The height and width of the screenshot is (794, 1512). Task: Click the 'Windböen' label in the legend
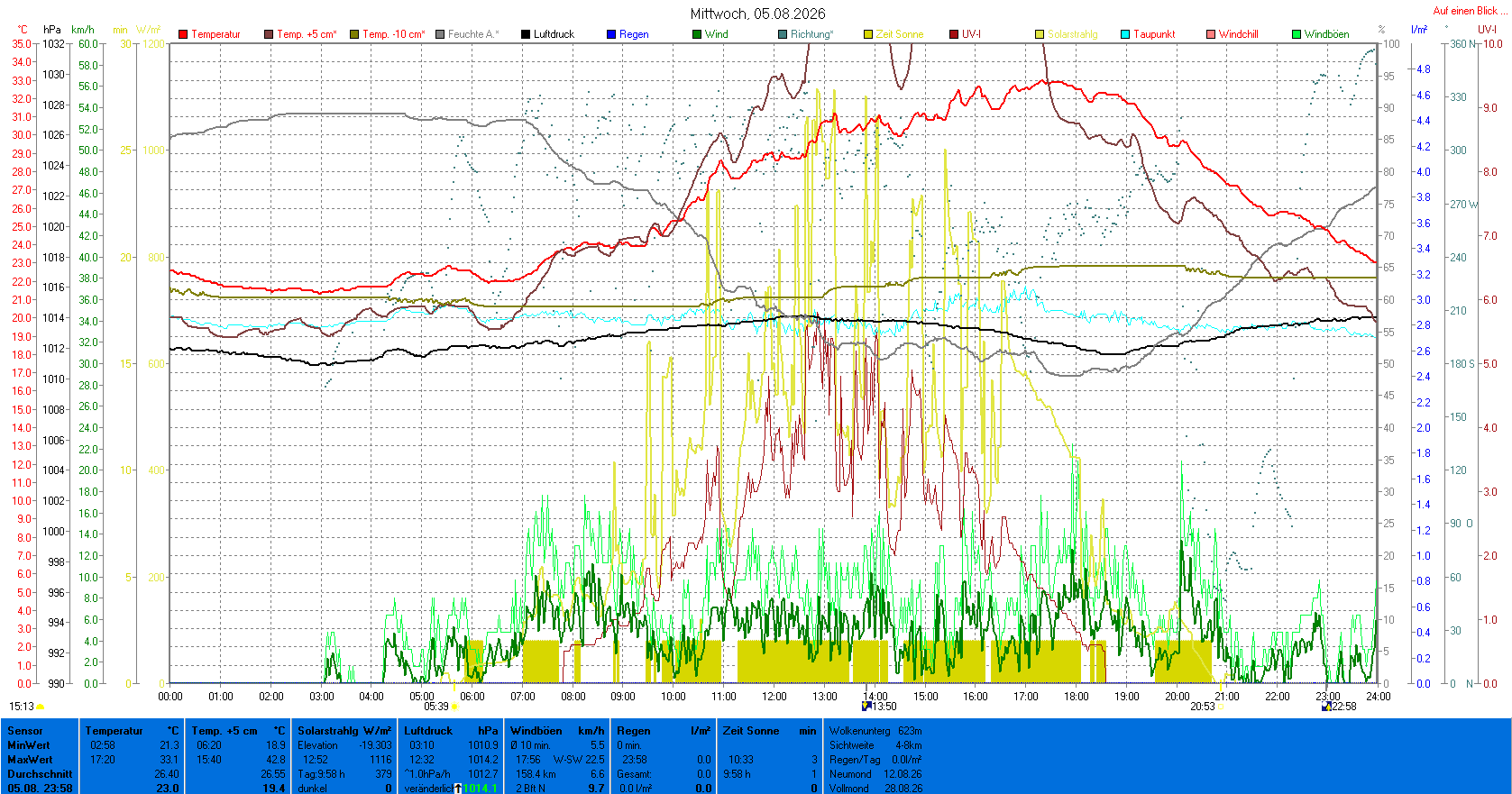[1327, 34]
